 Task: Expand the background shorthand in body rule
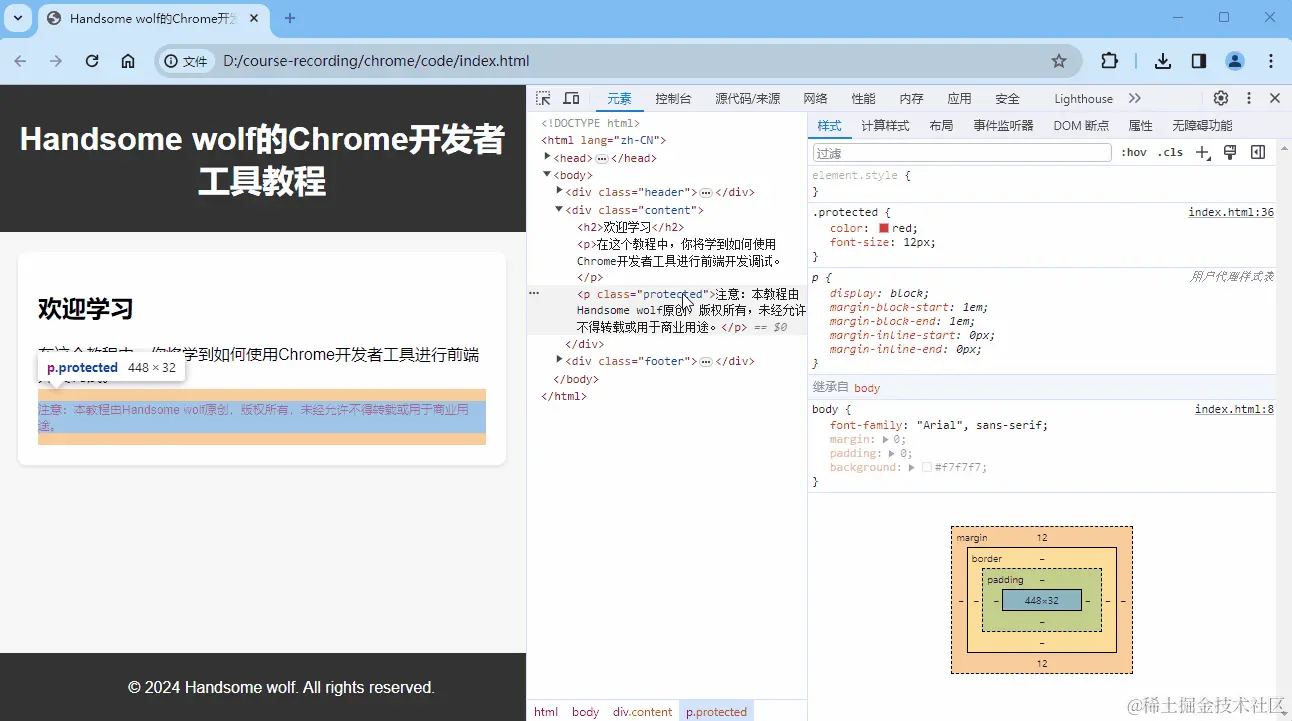point(911,467)
